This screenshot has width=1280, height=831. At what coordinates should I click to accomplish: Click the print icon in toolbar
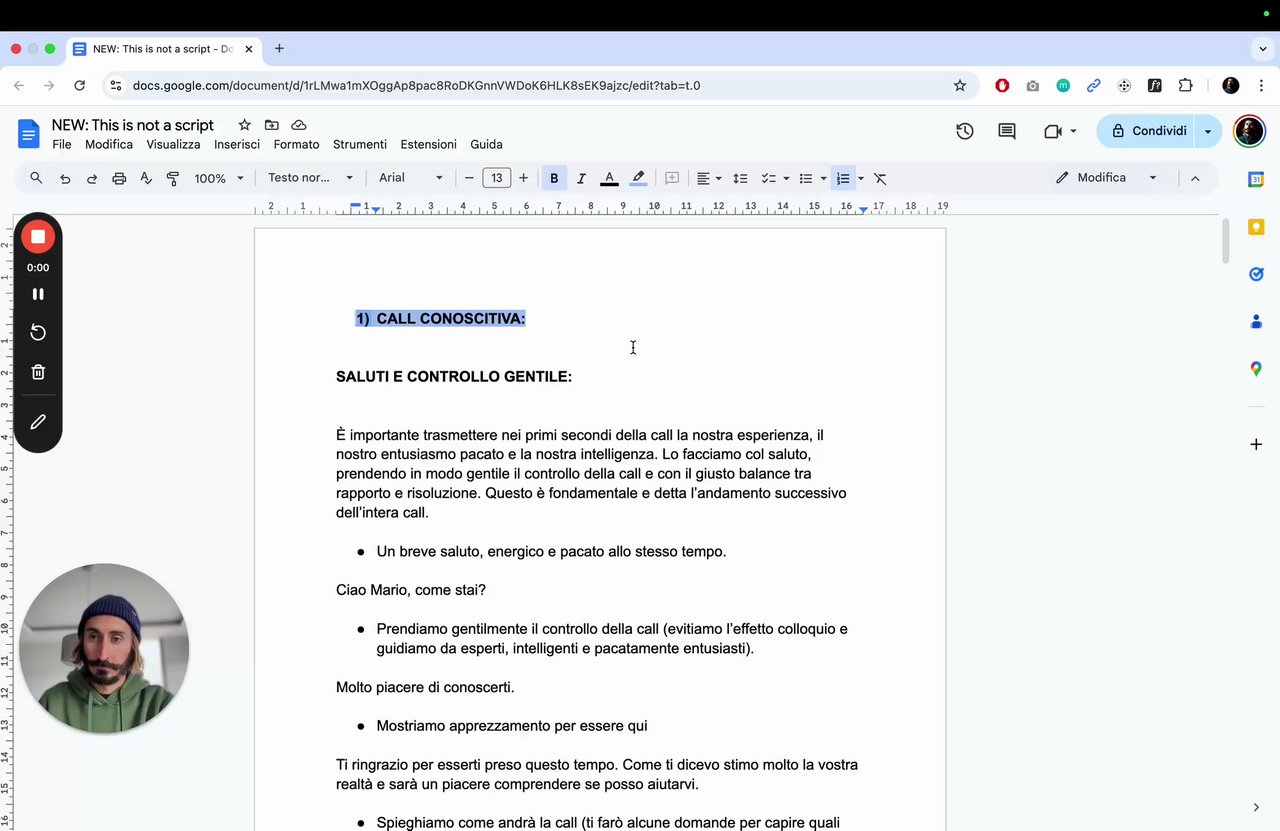tap(119, 178)
